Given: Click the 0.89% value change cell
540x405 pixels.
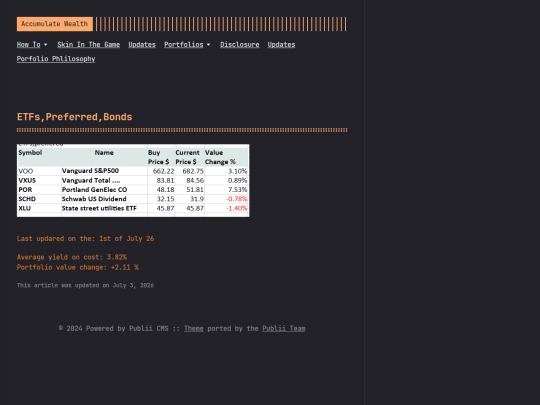Looking at the screenshot, I should (x=237, y=180).
